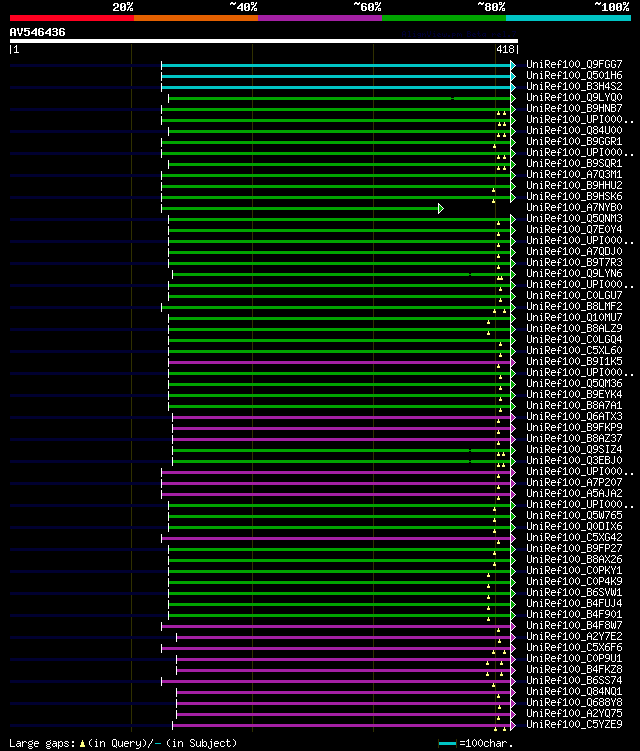Click the green ~80% identity legend segment

444,18
